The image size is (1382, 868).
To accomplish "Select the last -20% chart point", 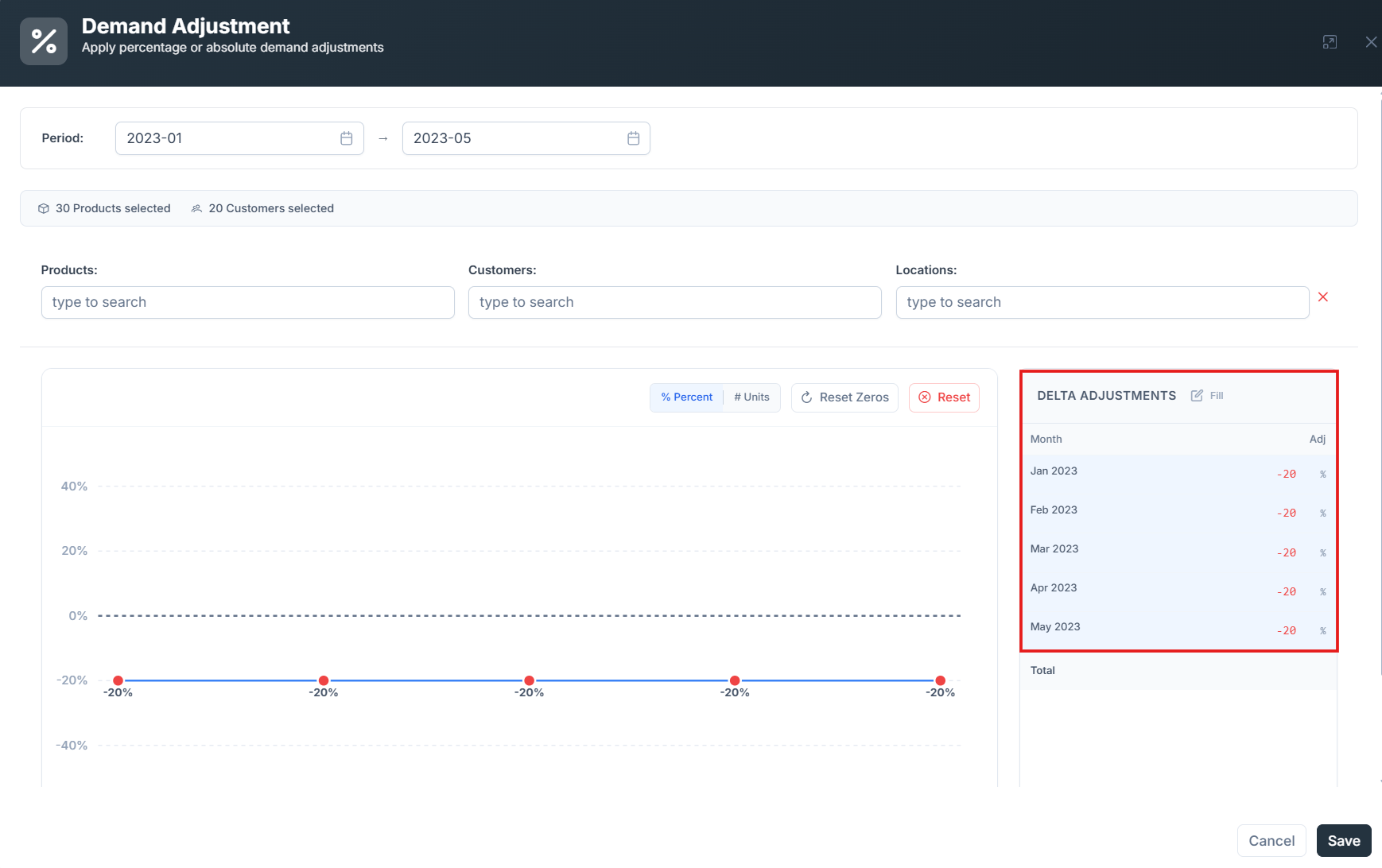I will click(x=940, y=680).
